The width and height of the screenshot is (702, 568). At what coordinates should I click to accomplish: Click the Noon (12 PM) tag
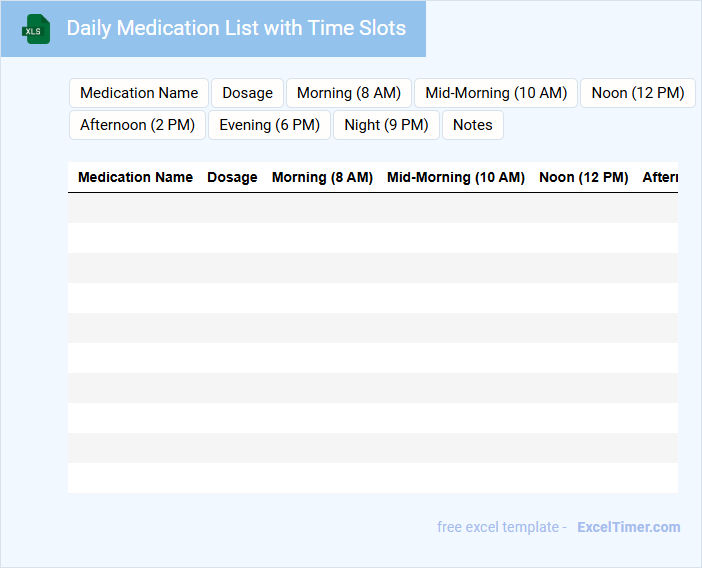637,93
